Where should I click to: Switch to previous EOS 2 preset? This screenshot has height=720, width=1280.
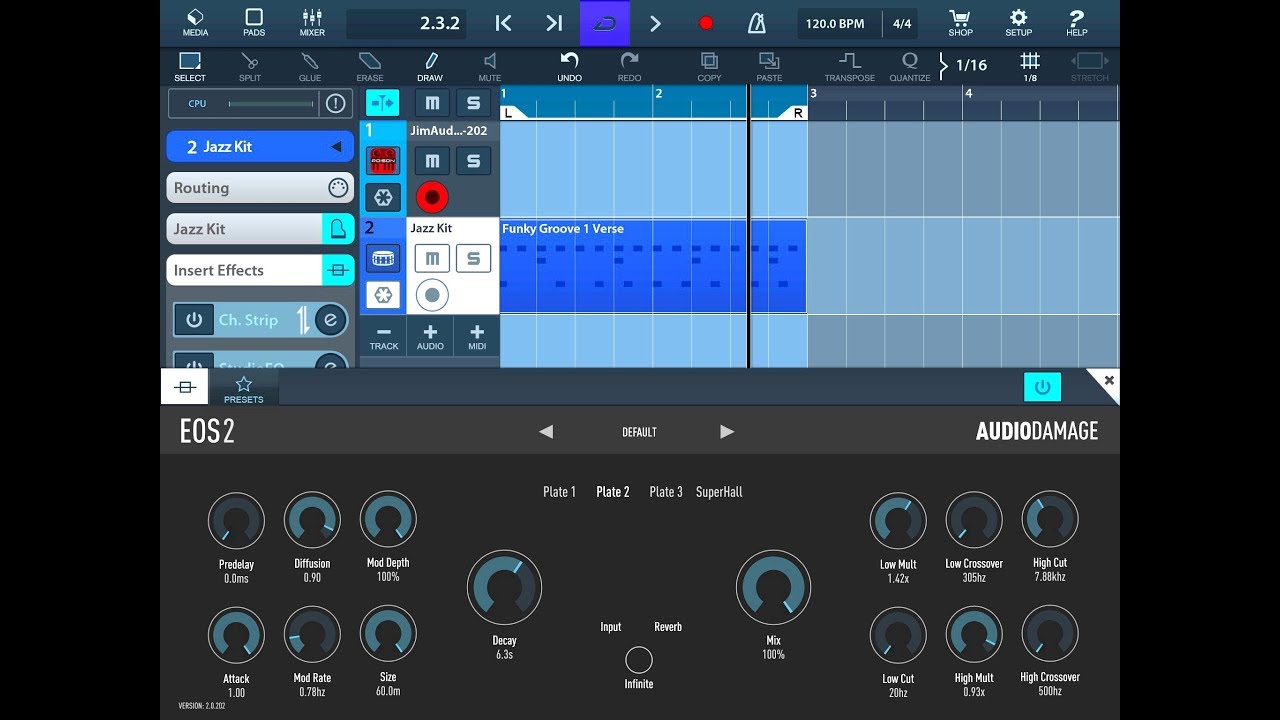(x=546, y=432)
